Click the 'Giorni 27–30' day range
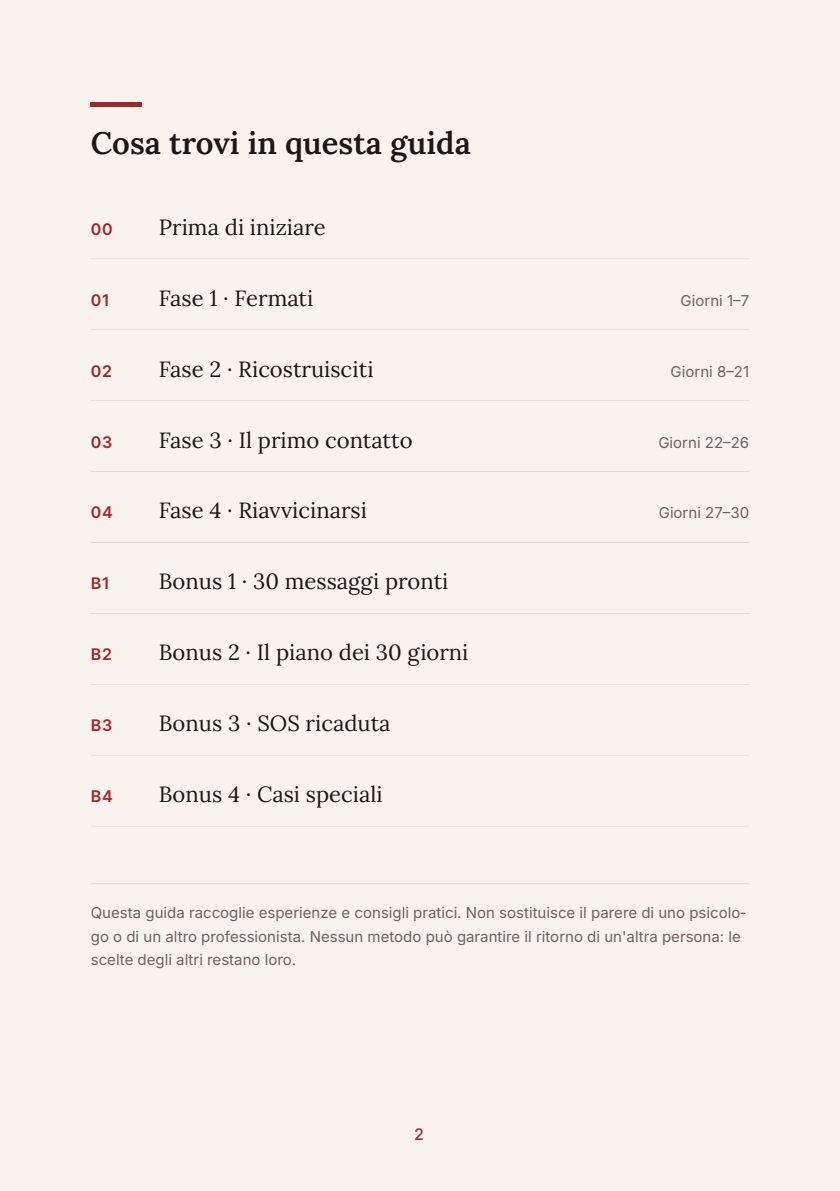Image resolution: width=840 pixels, height=1191 pixels. (703, 513)
